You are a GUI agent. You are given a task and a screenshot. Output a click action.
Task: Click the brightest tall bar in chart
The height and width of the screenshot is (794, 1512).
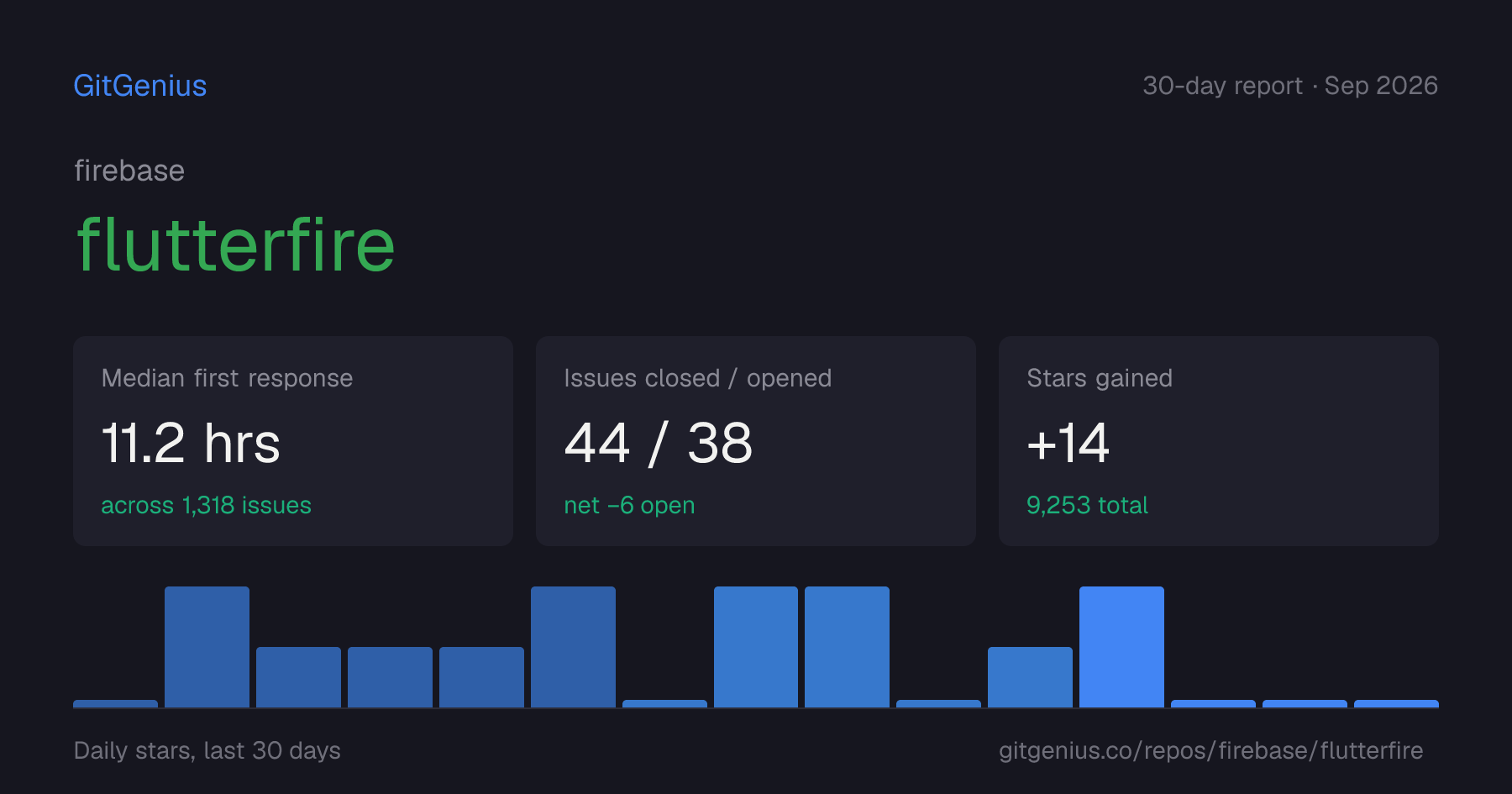point(1121,647)
